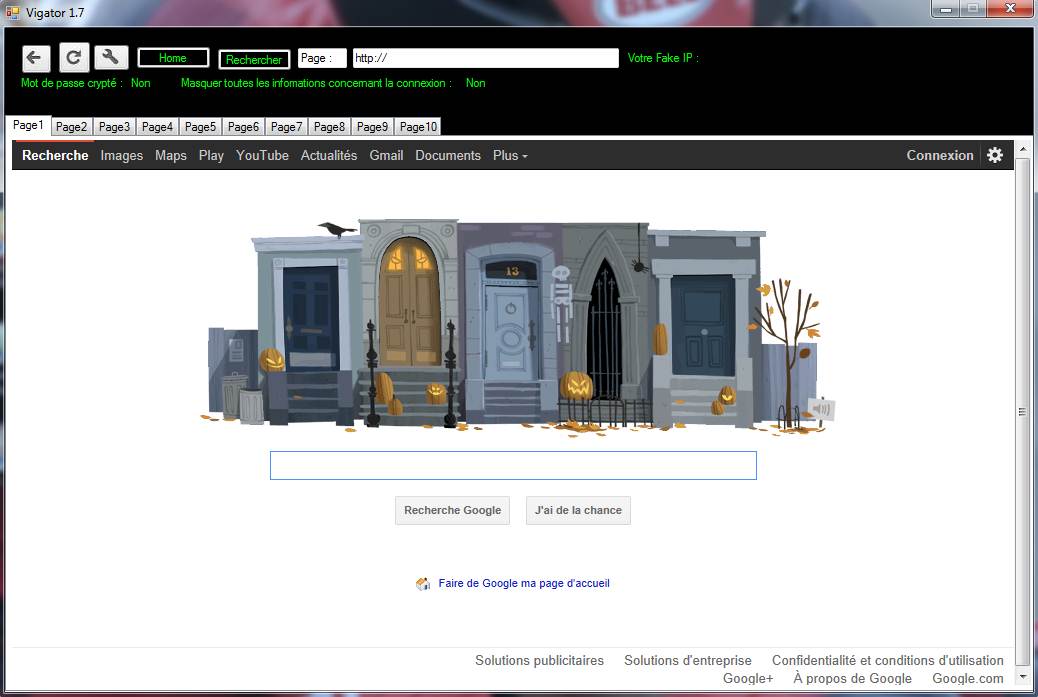Click inside the Google search box

[x=513, y=465]
